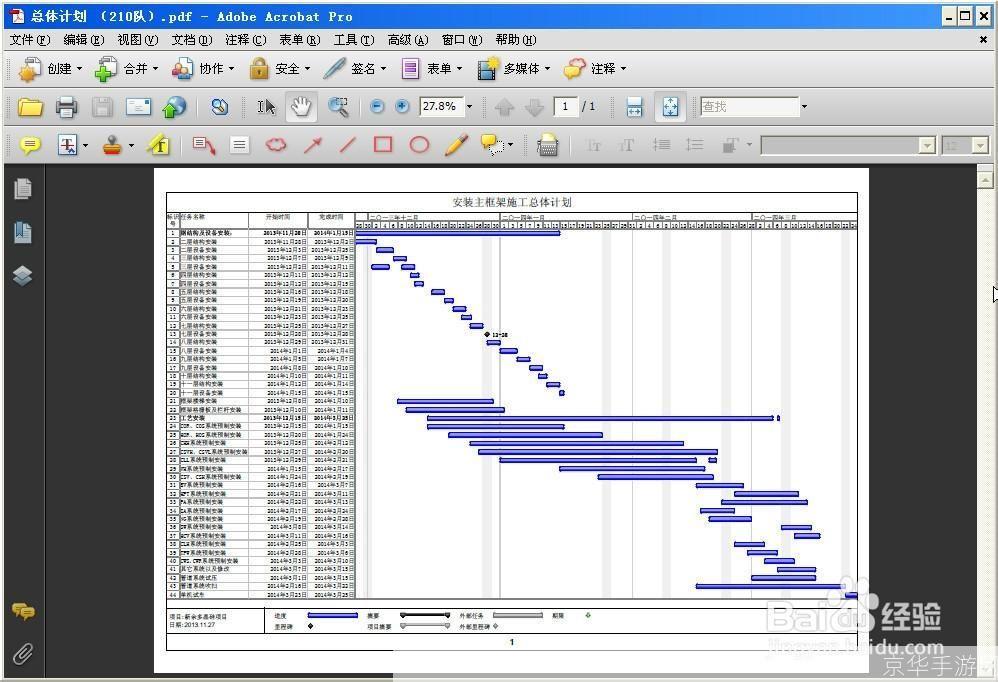This screenshot has height=682, width=998.
Task: Select the Sticky Note tool
Action: pyautogui.click(x=29, y=146)
